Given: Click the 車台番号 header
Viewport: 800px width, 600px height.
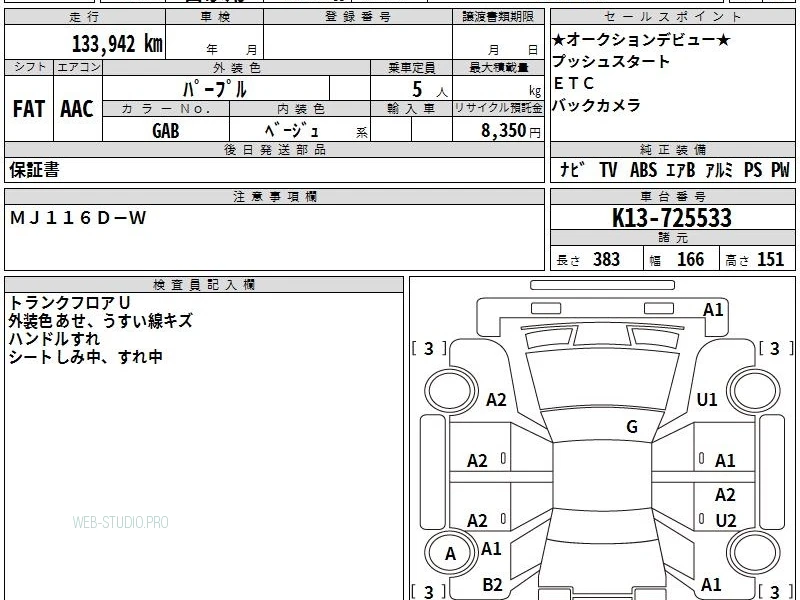Looking at the screenshot, I should (x=672, y=197).
